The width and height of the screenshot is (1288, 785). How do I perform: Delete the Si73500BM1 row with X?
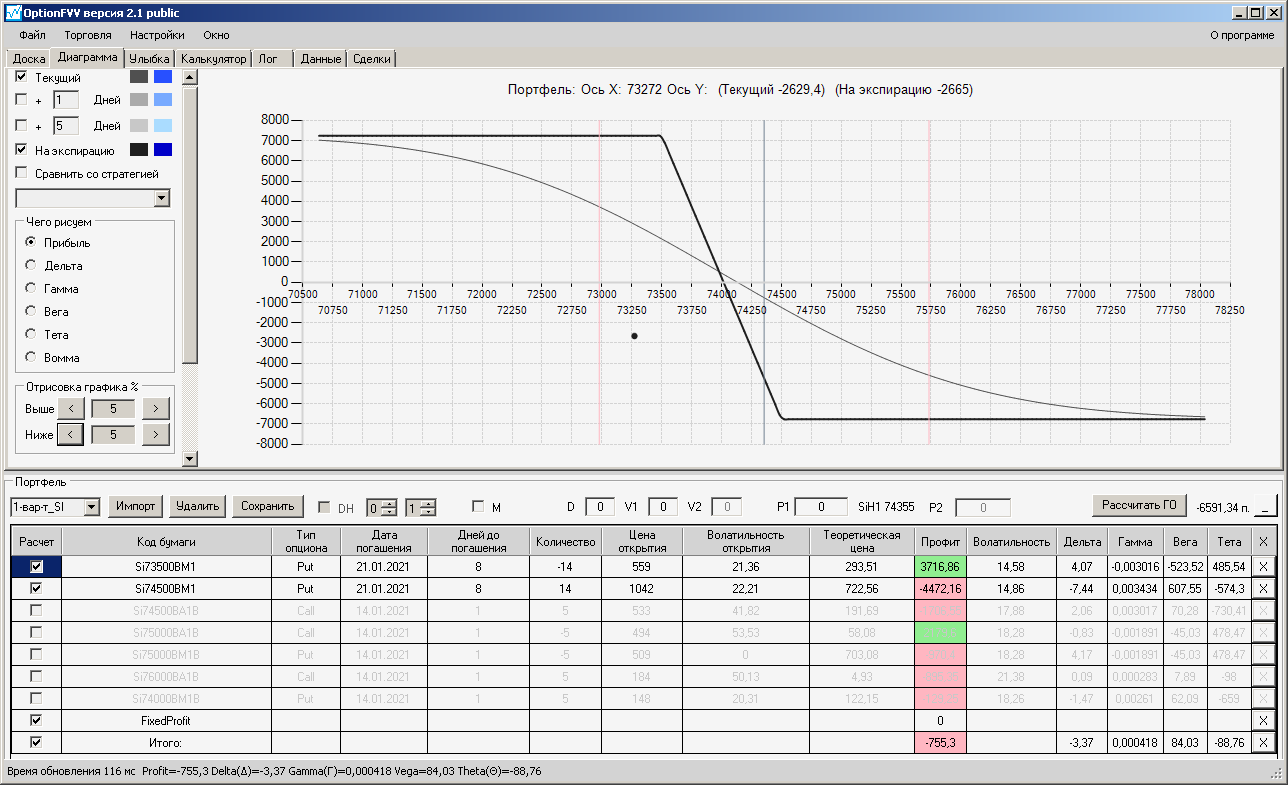(1263, 566)
